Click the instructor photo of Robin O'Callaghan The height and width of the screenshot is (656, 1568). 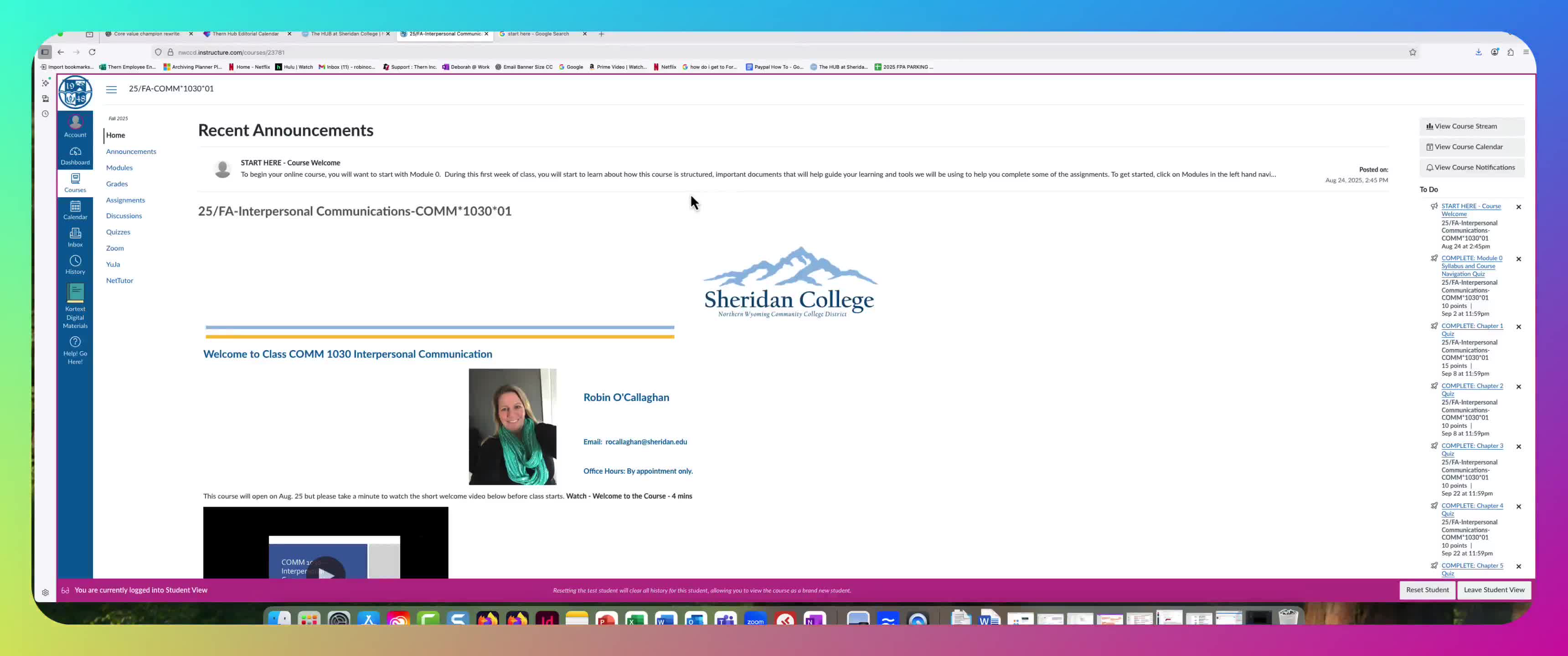[512, 426]
